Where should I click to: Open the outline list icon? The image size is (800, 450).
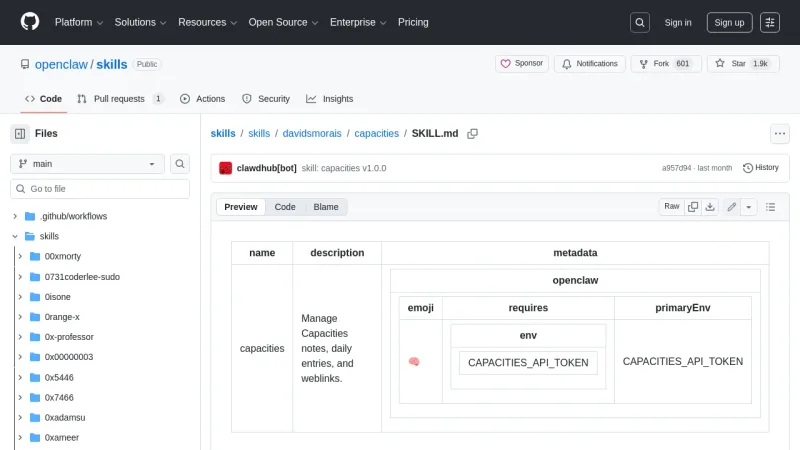click(x=771, y=207)
